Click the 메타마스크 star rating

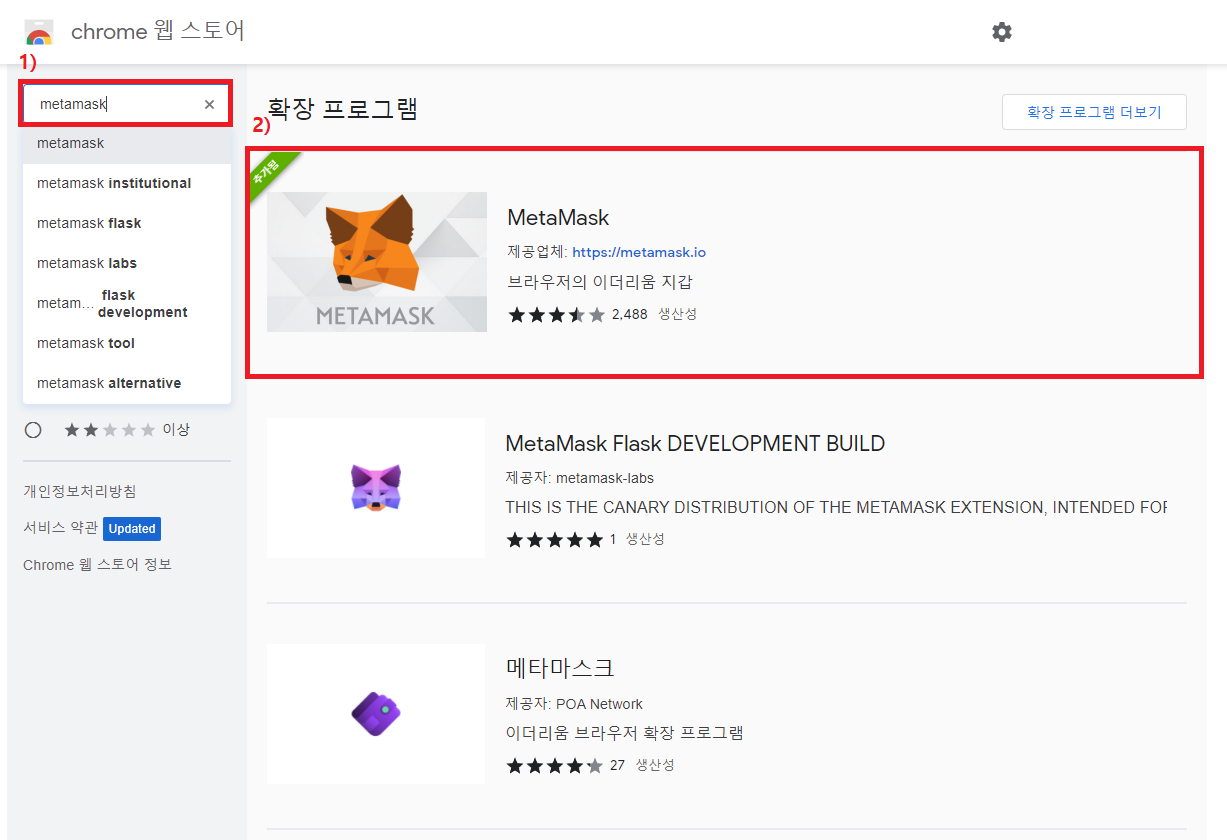pos(554,766)
